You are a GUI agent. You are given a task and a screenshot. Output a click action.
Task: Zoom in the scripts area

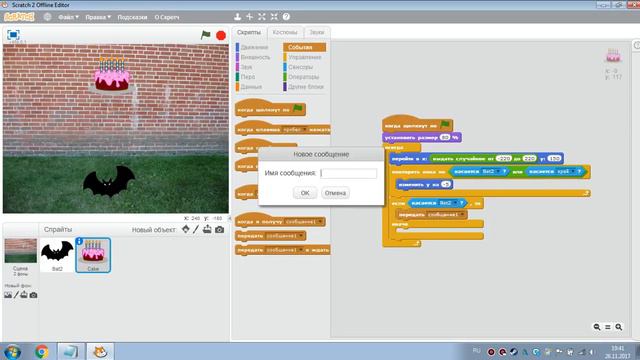(619, 327)
